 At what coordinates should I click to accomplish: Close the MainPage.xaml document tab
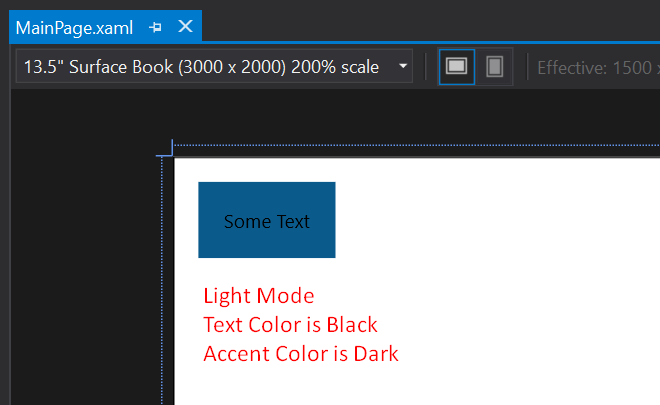(185, 27)
